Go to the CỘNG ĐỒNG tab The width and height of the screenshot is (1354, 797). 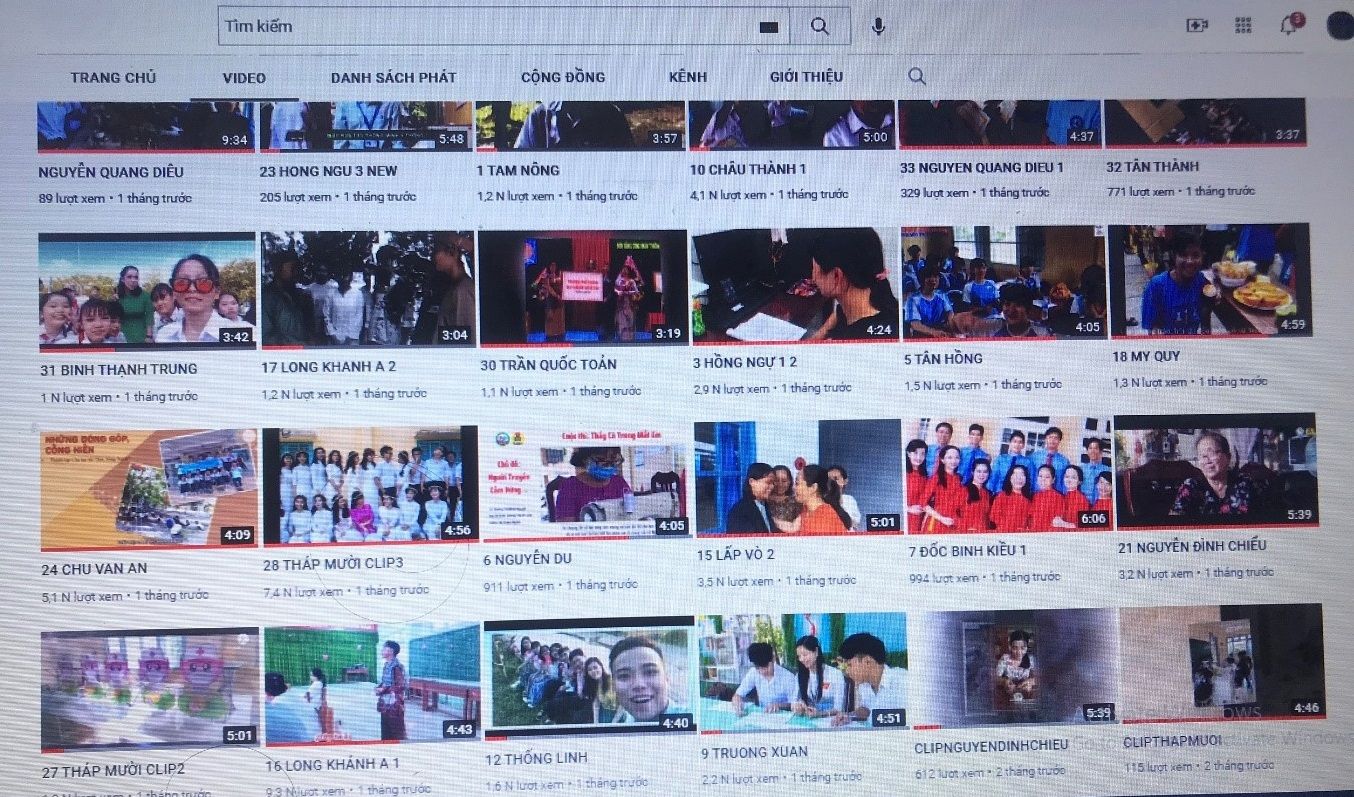click(x=562, y=77)
